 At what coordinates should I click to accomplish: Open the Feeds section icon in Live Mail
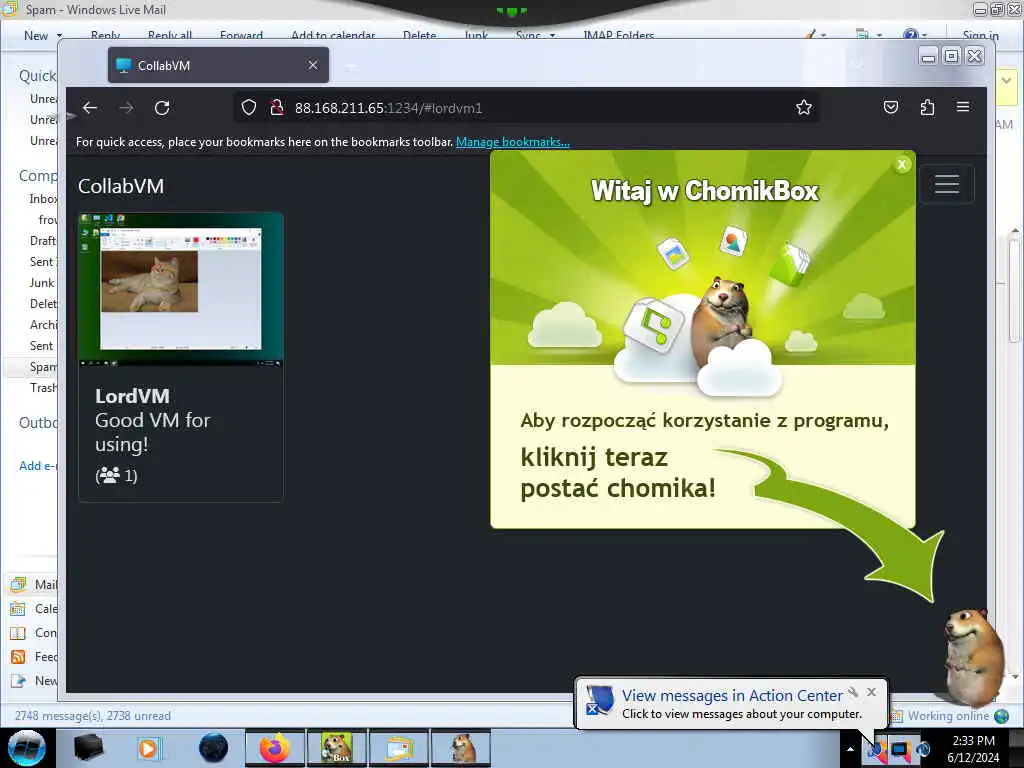coord(18,657)
